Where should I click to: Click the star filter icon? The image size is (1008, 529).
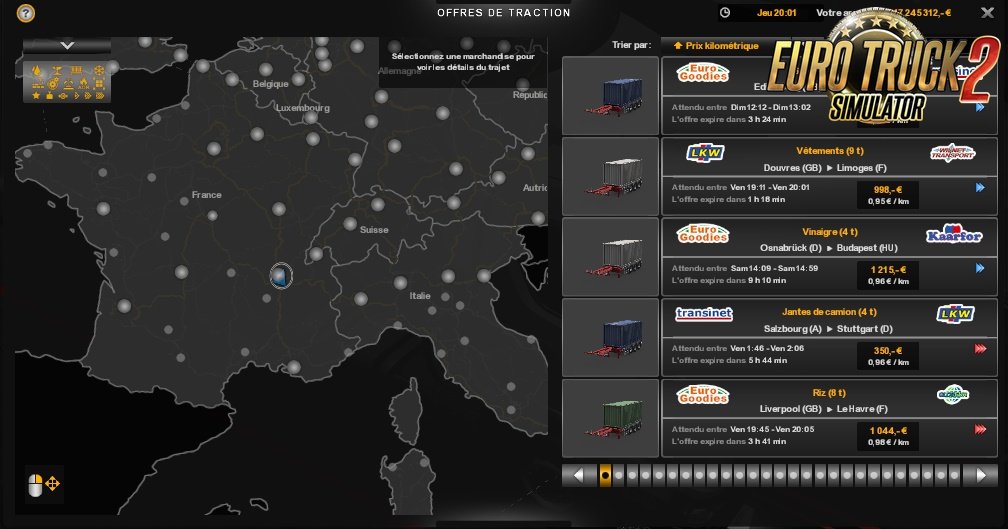(37, 96)
